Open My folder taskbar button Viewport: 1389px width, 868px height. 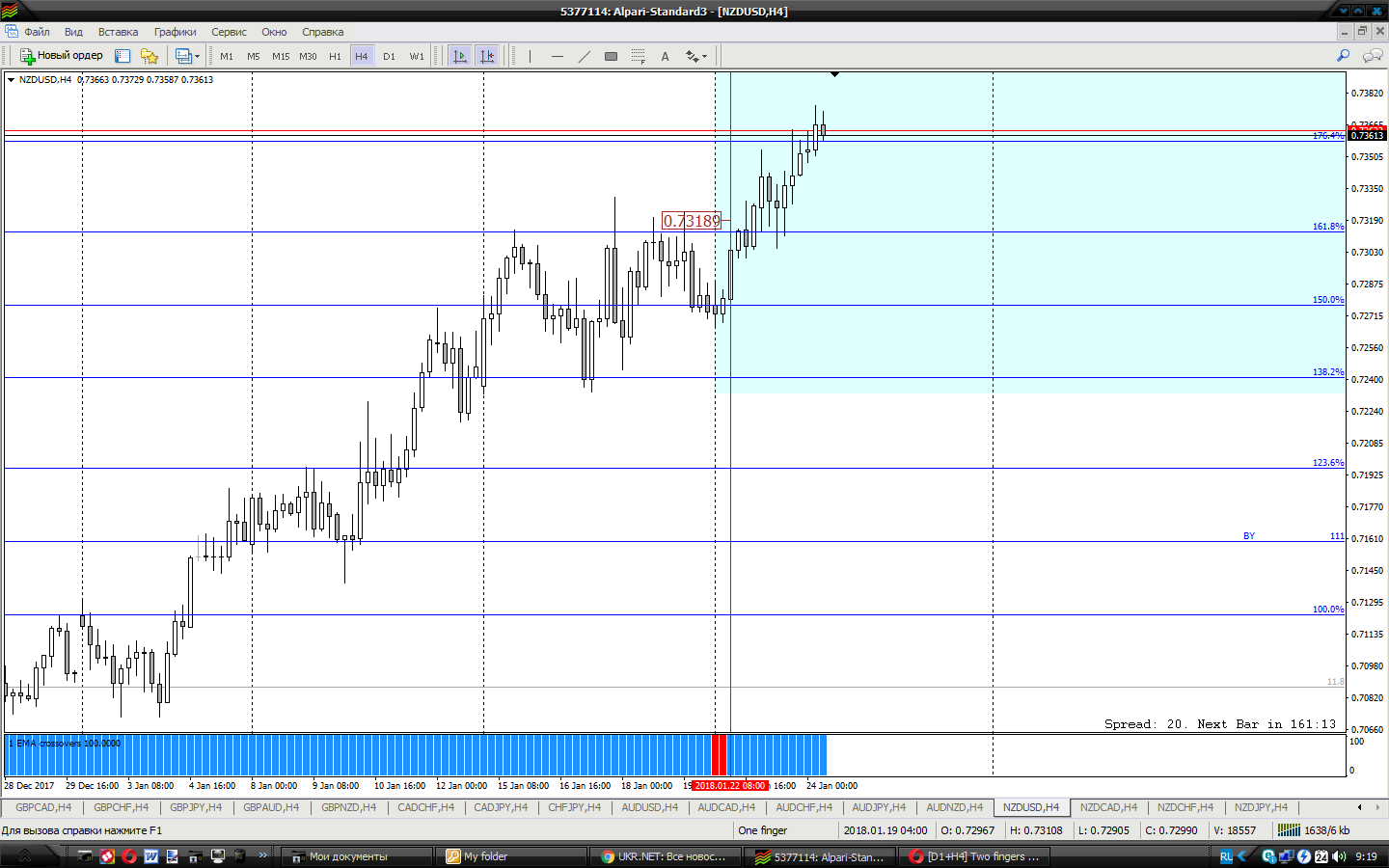point(511,856)
